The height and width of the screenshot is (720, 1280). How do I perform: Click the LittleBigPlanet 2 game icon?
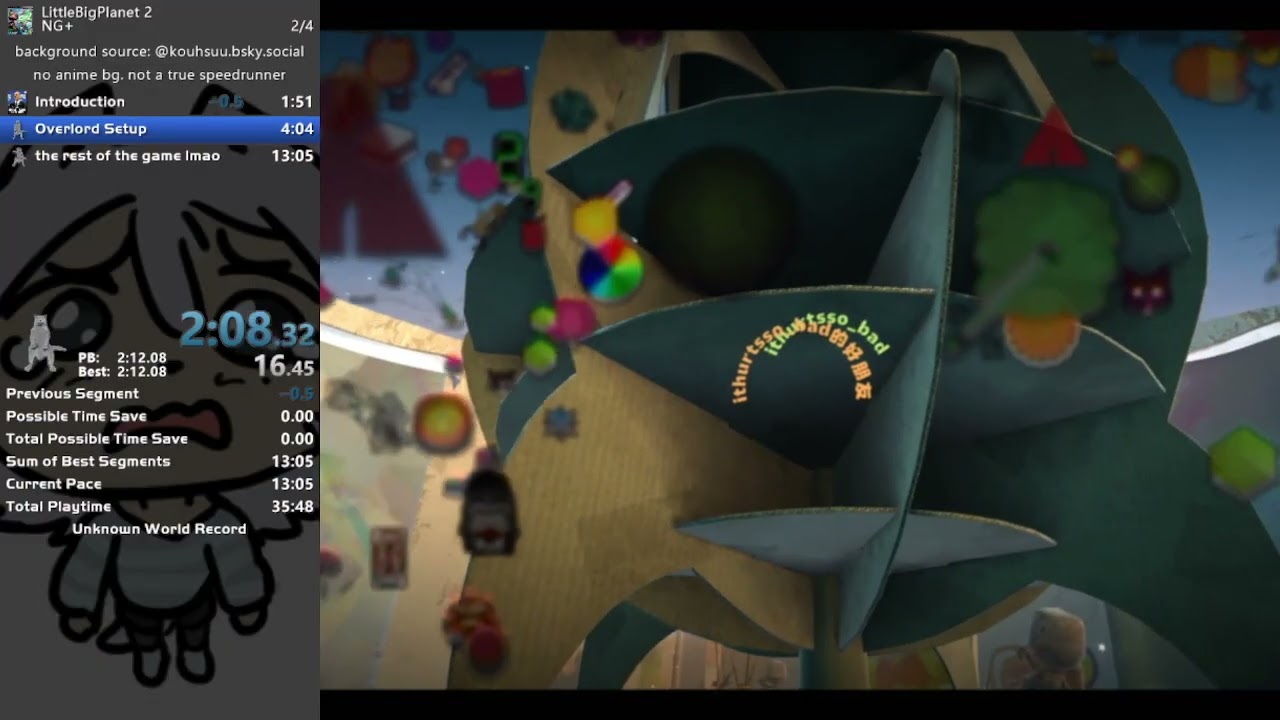click(20, 19)
